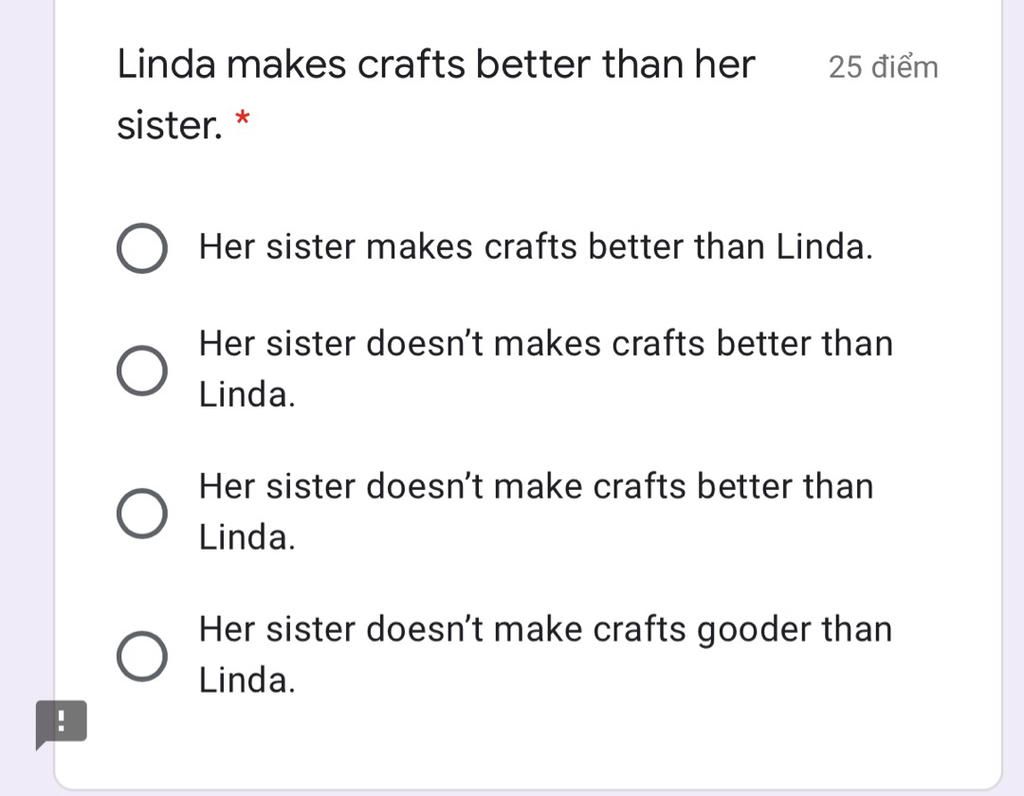This screenshot has width=1024, height=796.
Task: Click the option text containing "crafts gooder than"
Action: [x=545, y=630]
